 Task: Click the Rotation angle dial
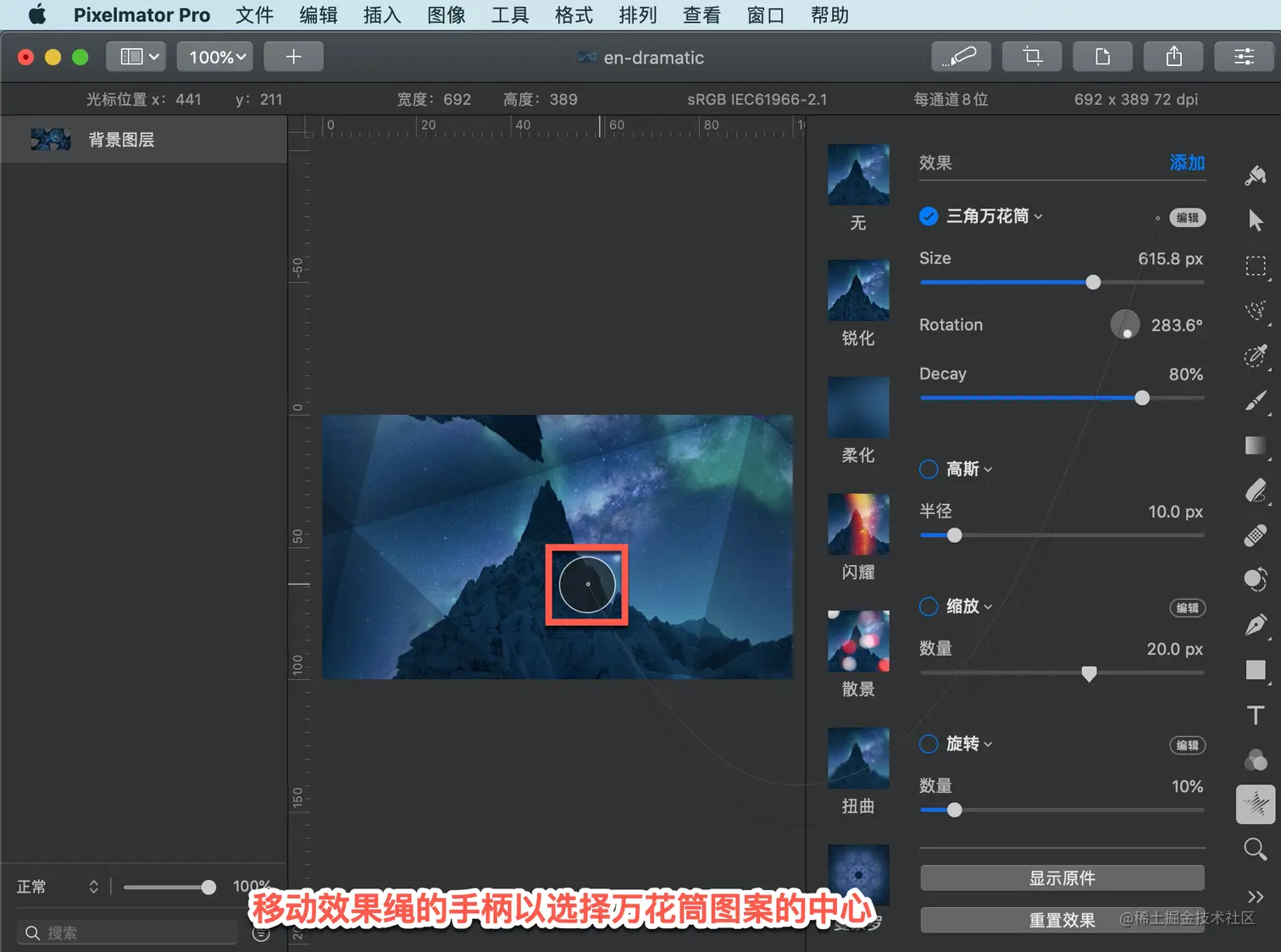[1125, 324]
